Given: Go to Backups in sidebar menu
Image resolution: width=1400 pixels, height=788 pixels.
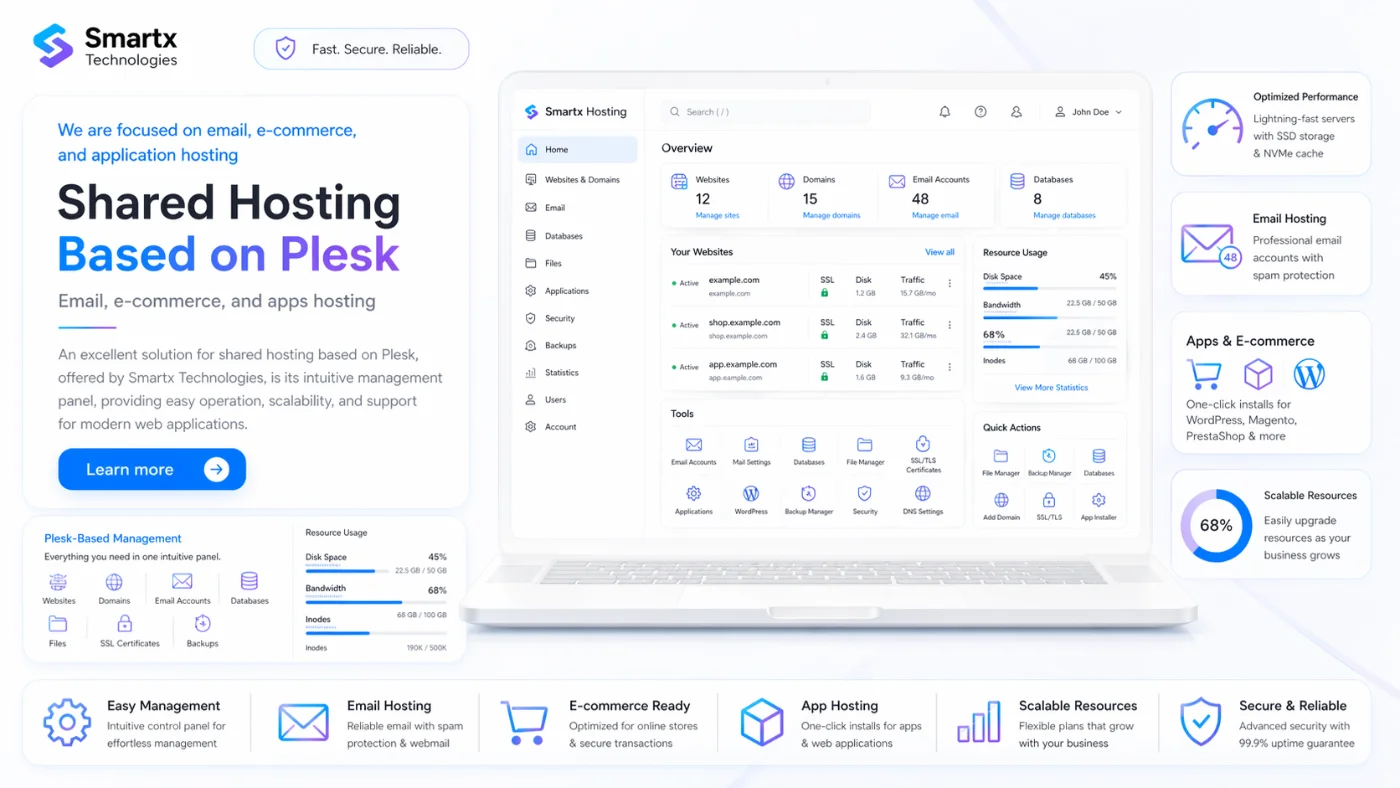Looking at the screenshot, I should tap(560, 346).
